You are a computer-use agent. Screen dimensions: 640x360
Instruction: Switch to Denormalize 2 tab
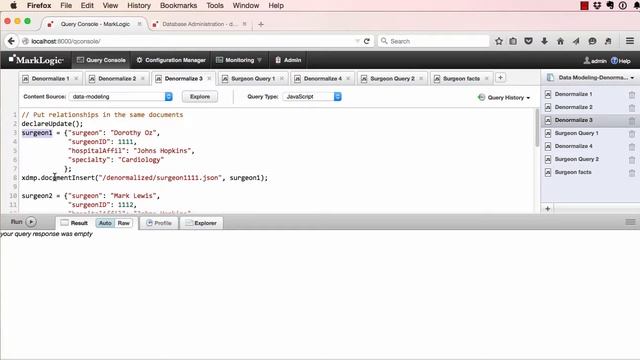tap(117, 78)
